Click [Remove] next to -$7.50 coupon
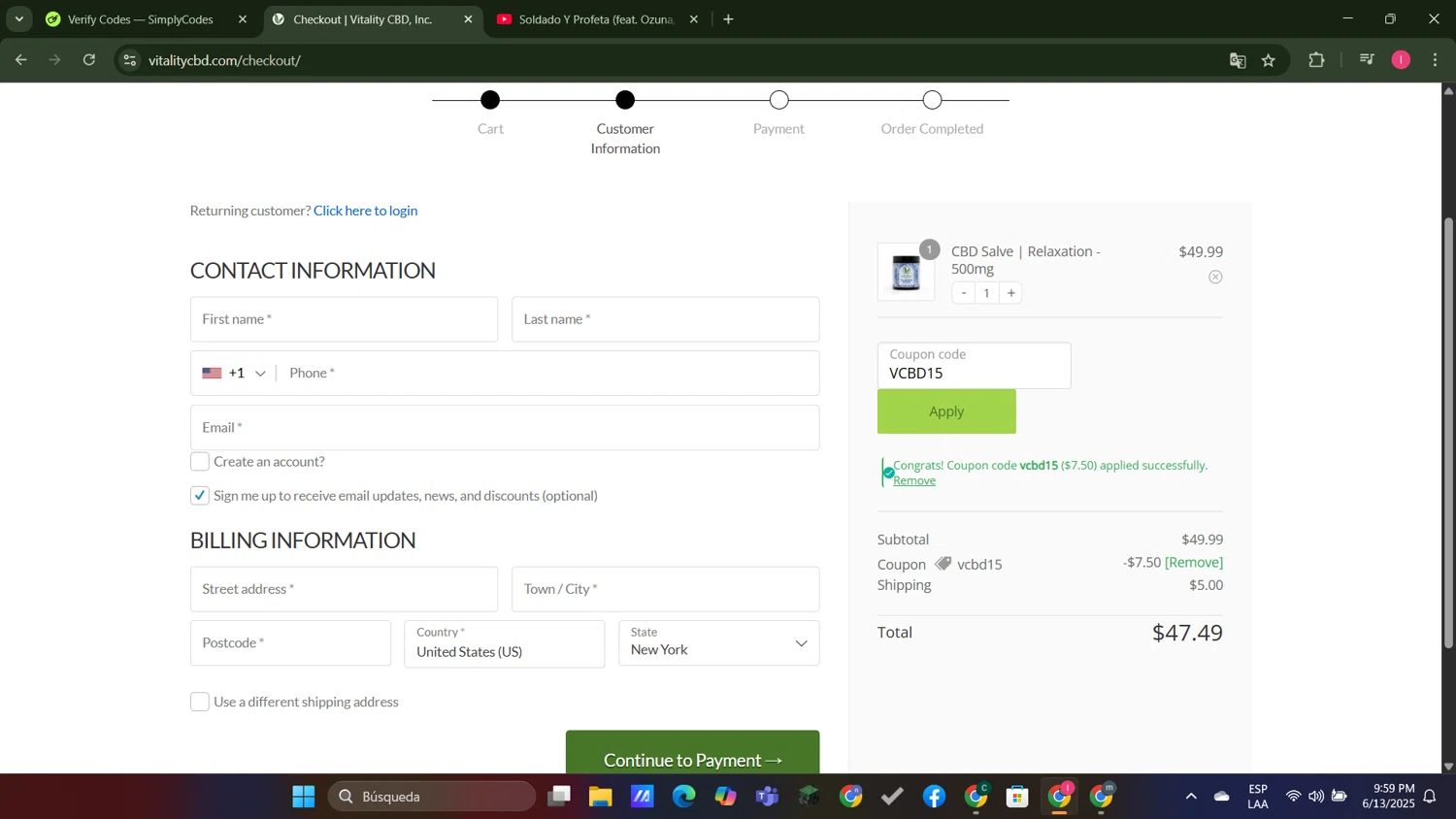Screen dimensions: 1456x819 coord(1193,563)
